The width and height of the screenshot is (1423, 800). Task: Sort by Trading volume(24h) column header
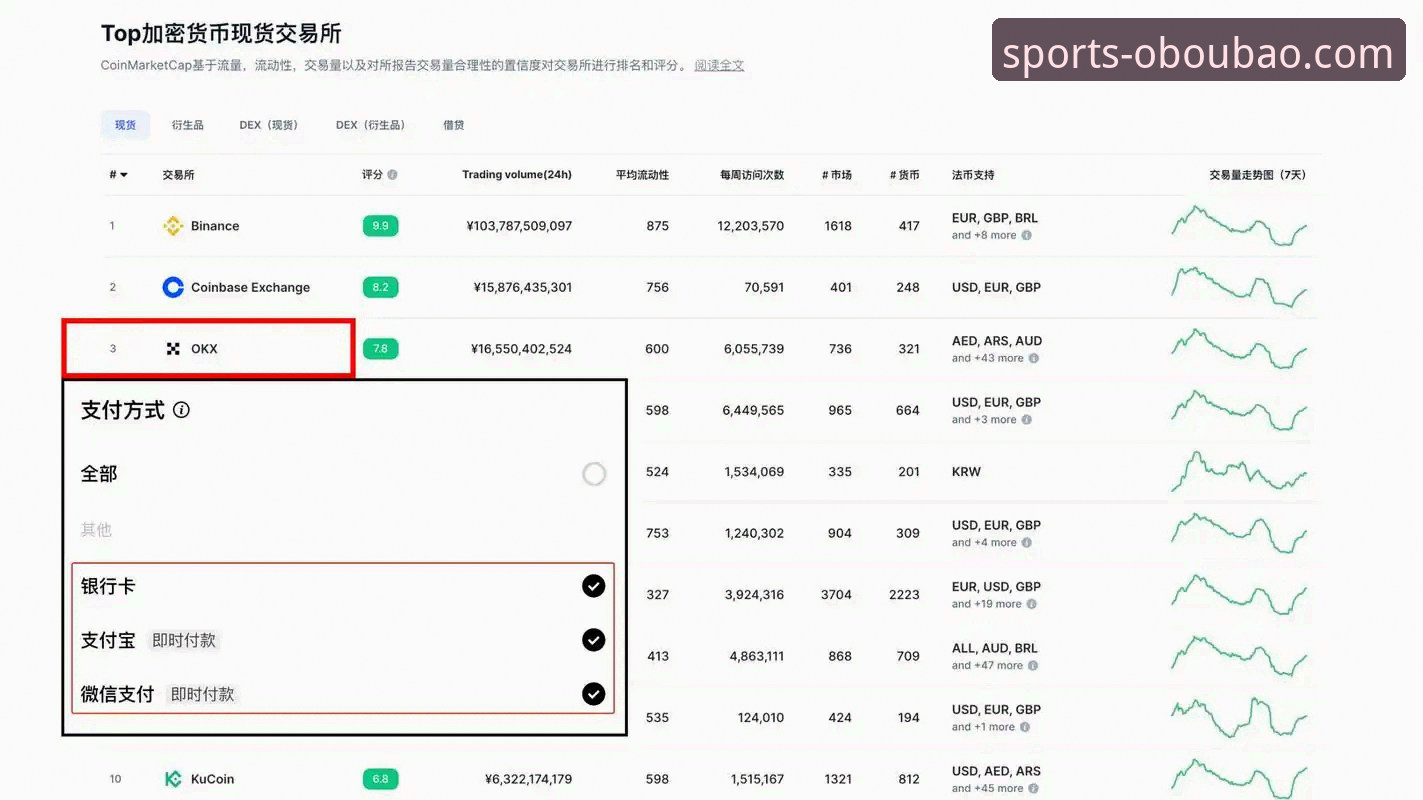(x=517, y=175)
